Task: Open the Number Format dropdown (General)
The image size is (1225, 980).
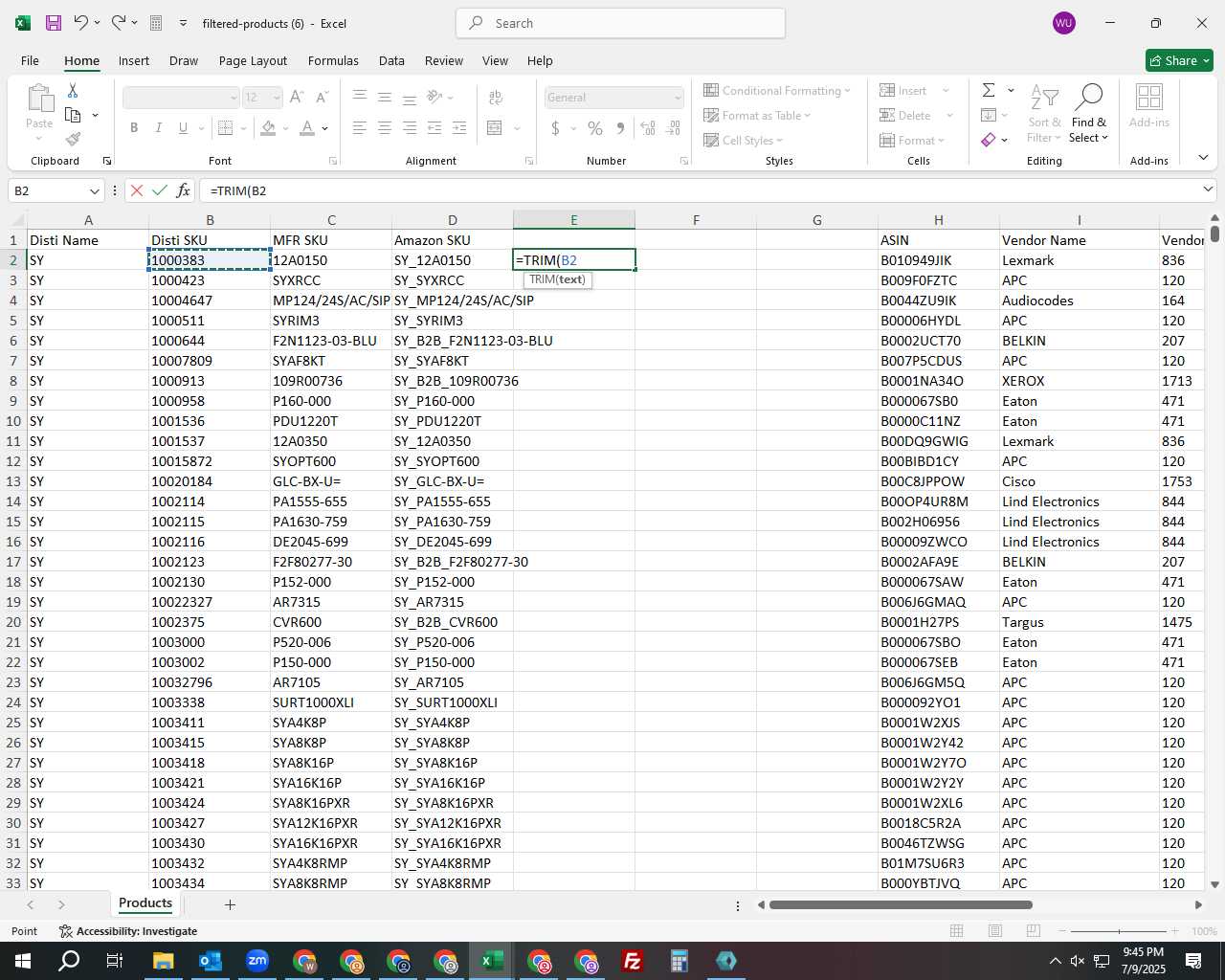Action: (x=678, y=98)
